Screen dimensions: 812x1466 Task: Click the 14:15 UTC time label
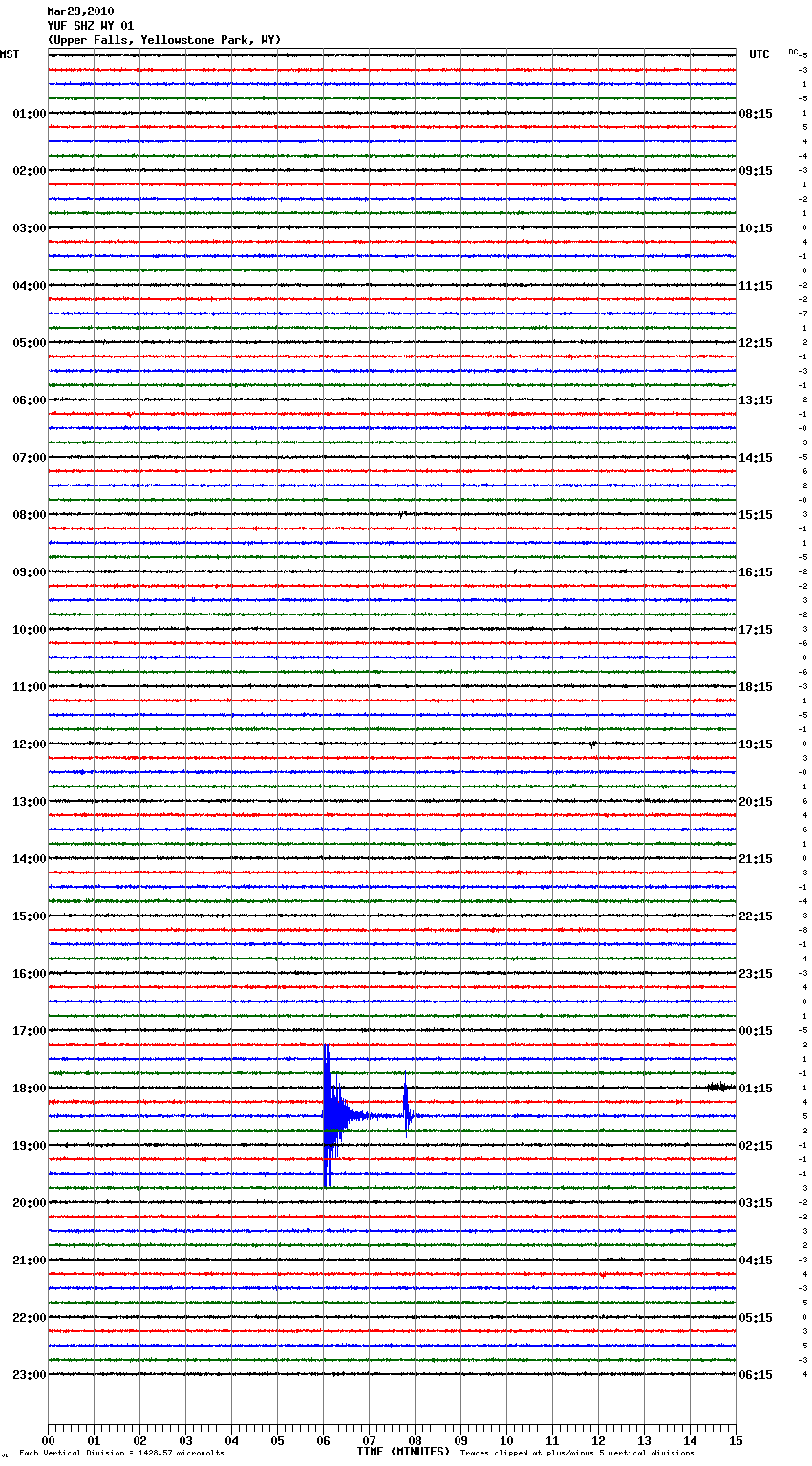click(756, 458)
